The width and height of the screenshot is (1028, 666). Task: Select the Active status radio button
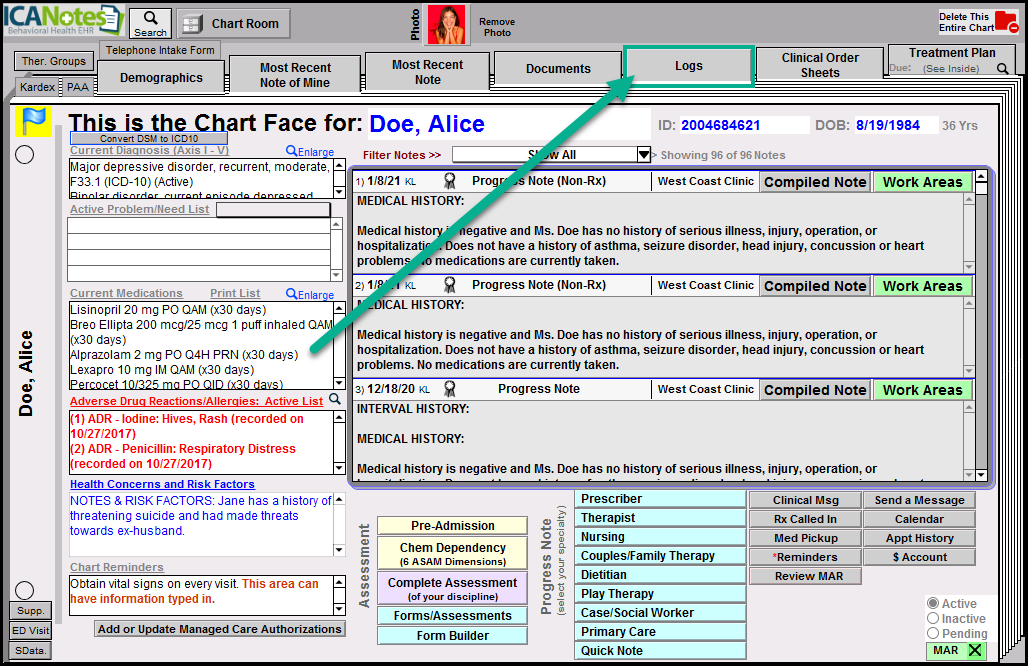[934, 604]
